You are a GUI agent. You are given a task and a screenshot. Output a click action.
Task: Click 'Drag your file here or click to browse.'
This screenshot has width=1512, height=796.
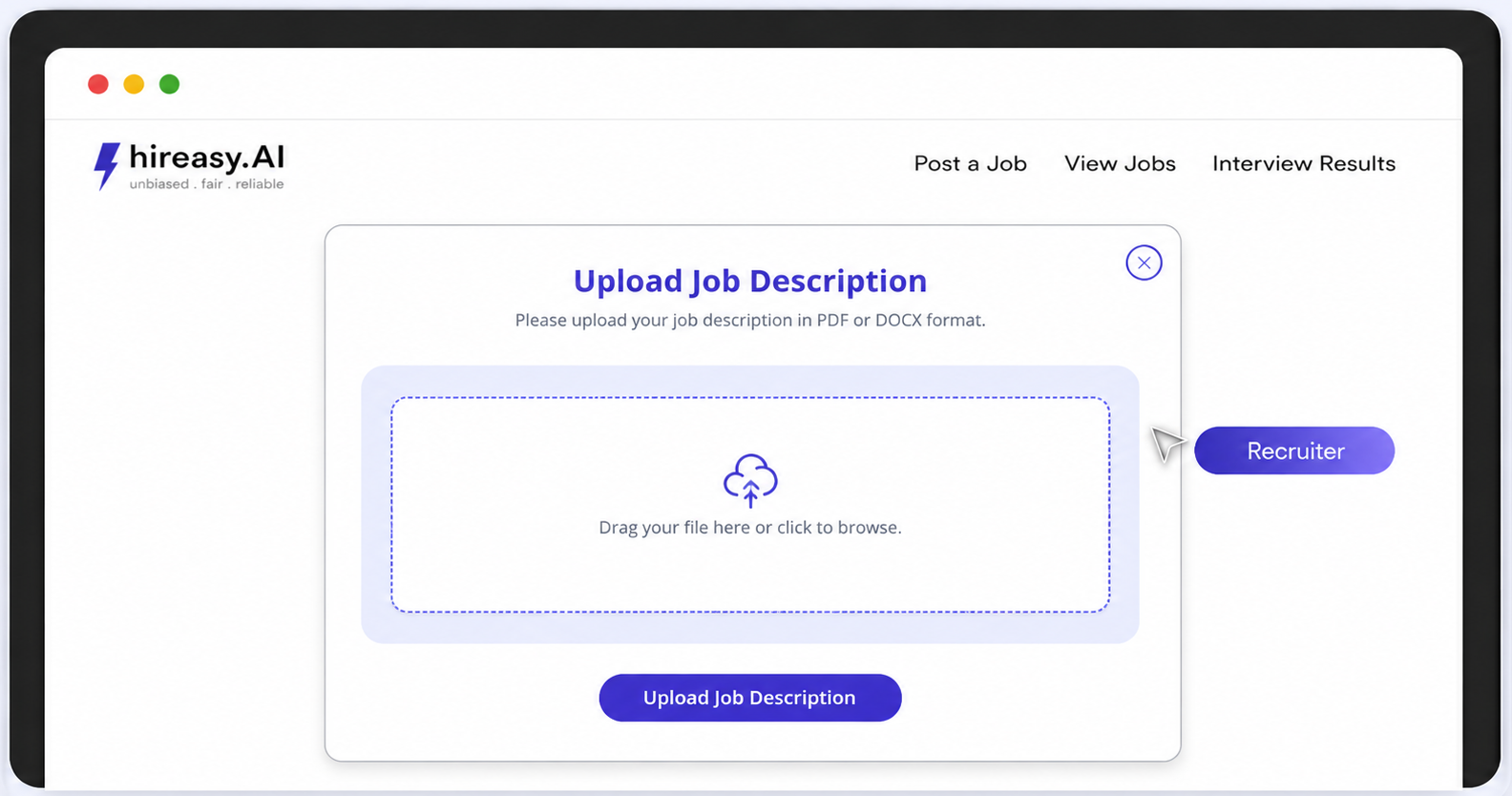750,527
